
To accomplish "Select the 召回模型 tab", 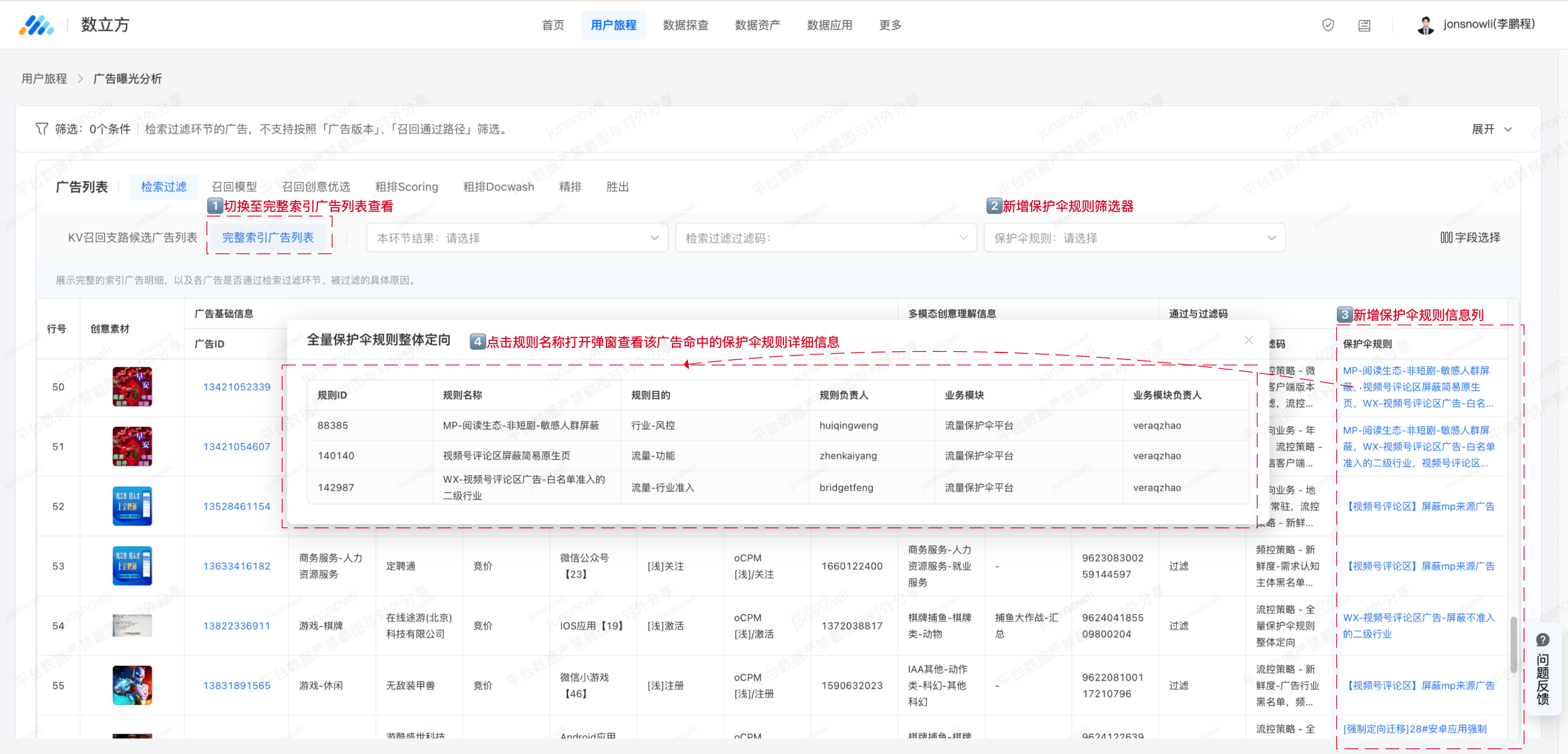I will pyautogui.click(x=234, y=187).
